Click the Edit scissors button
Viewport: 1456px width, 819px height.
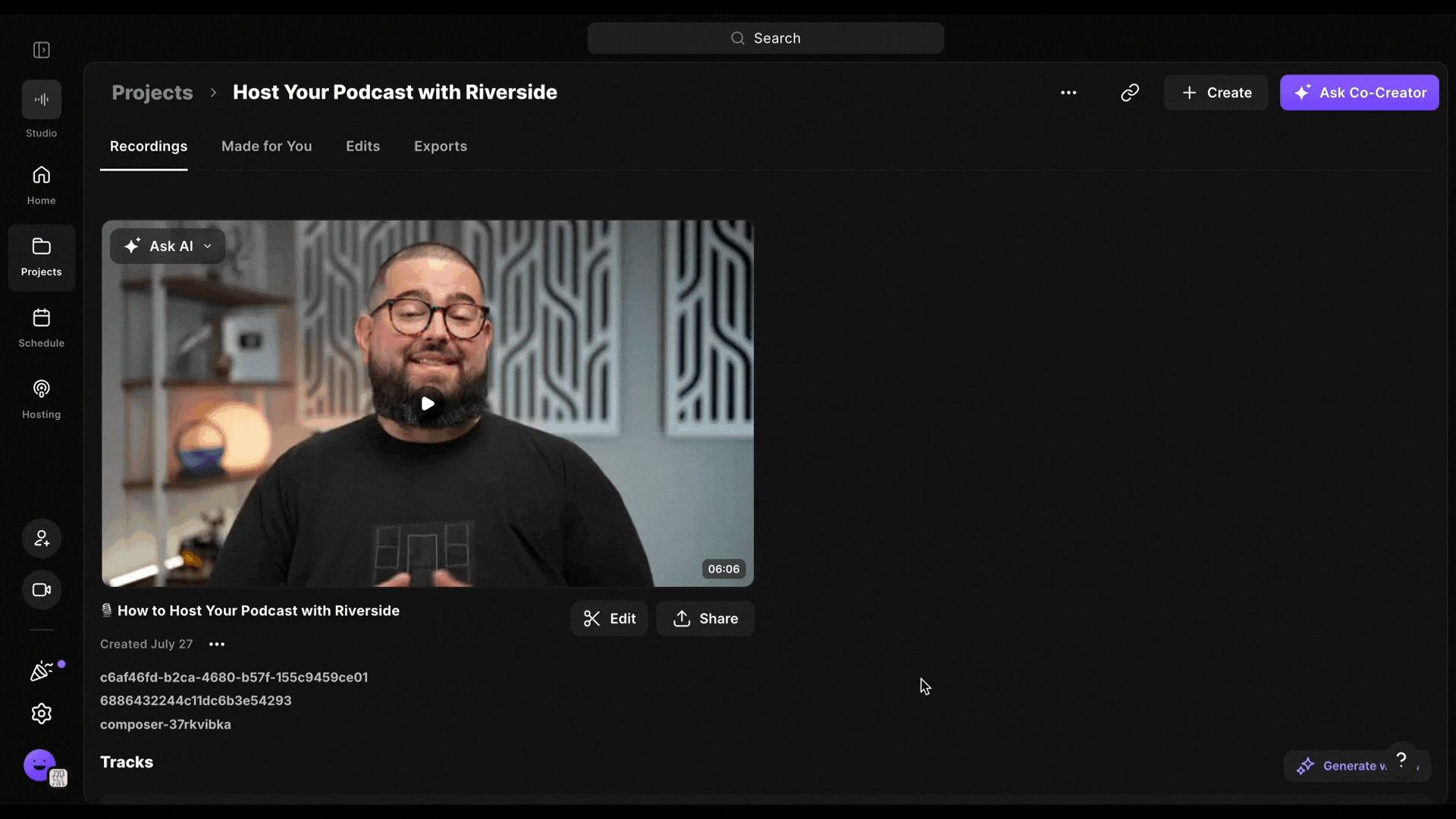609,619
